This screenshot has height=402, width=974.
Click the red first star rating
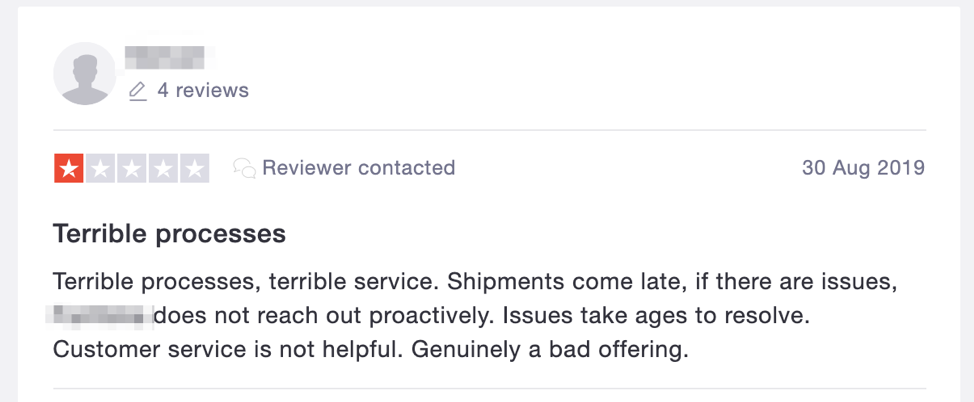pos(69,169)
